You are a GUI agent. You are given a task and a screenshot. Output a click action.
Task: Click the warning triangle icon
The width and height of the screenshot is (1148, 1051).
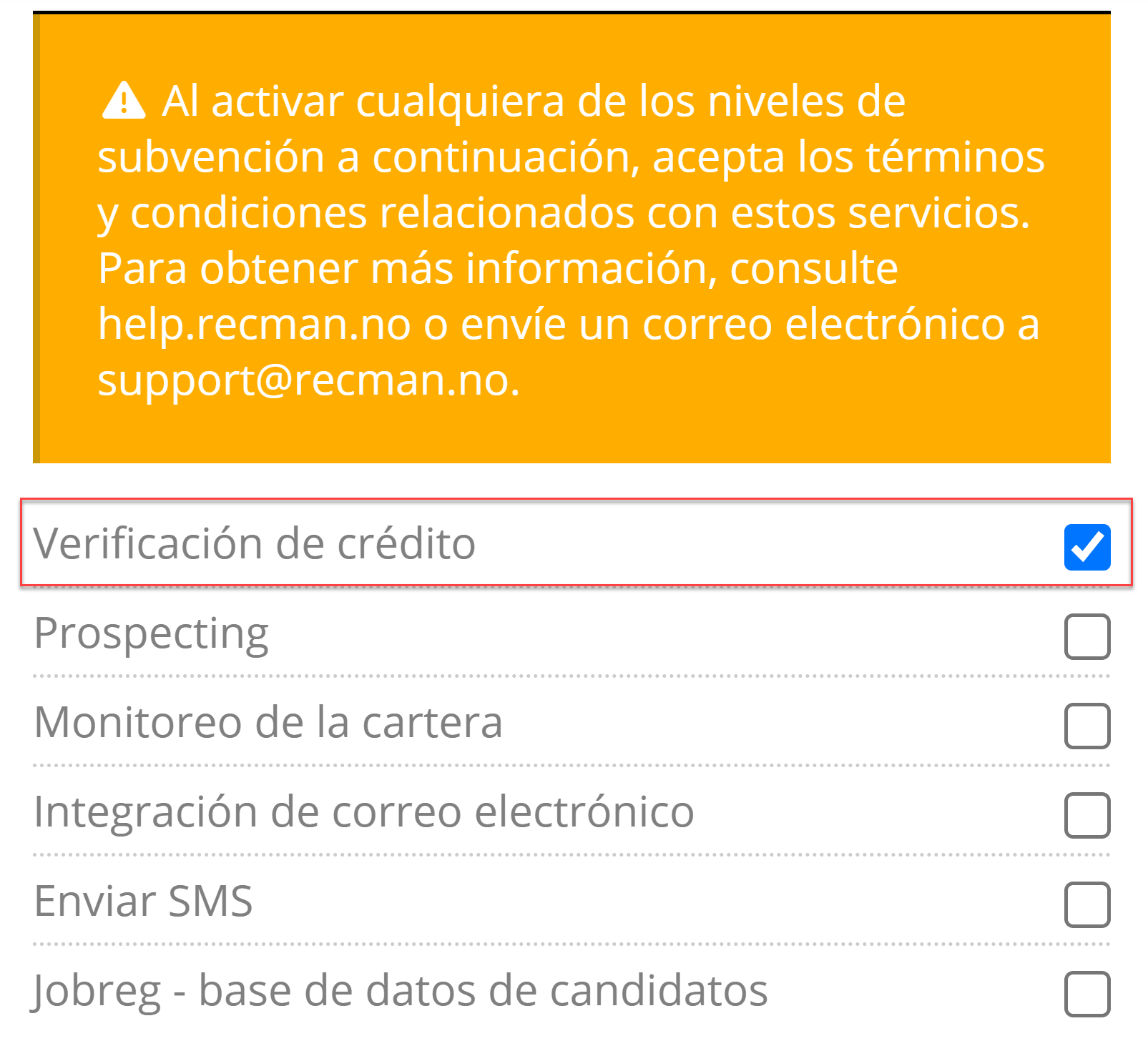point(124,101)
